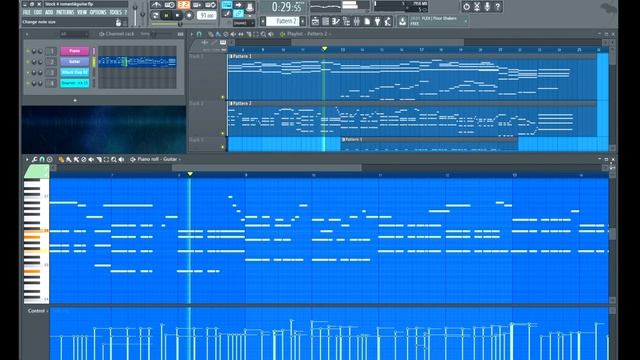This screenshot has width=640, height=360.
Task: Click the piano roll playhead marker
Action: click(x=190, y=174)
